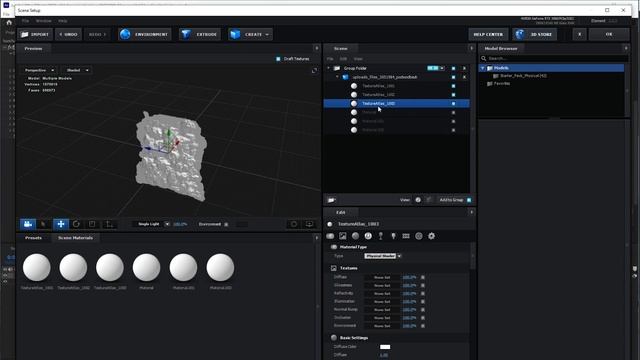Toggle visibility of the highlighted TextureAtlas row
Image resolution: width=640 pixels, height=360 pixels.
pos(453,104)
